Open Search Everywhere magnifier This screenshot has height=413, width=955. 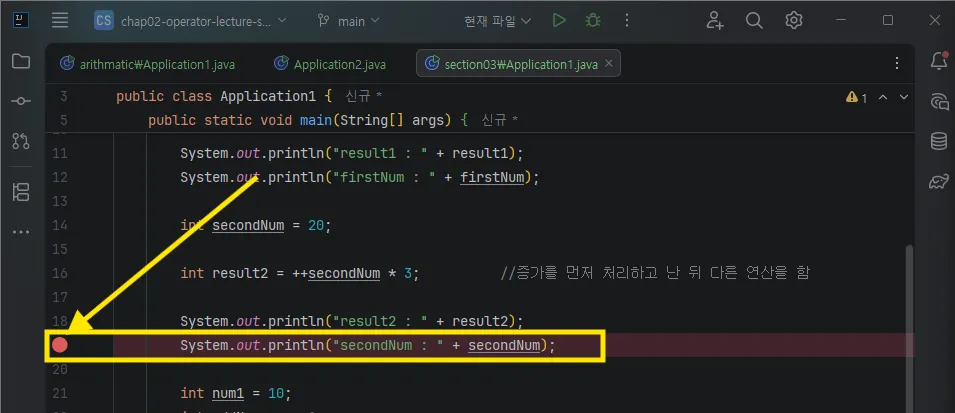tap(754, 21)
